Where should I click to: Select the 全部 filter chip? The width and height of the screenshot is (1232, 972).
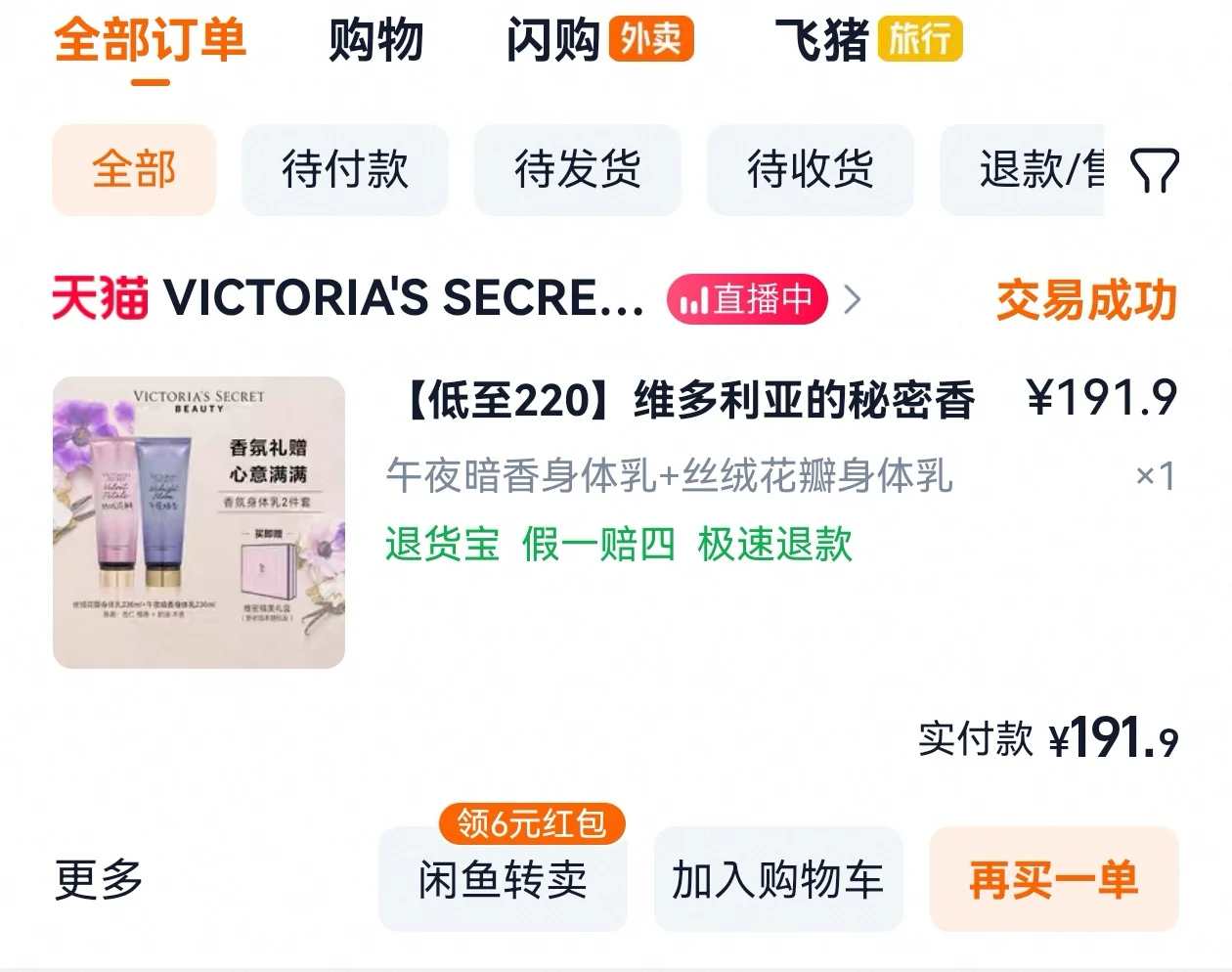(134, 169)
